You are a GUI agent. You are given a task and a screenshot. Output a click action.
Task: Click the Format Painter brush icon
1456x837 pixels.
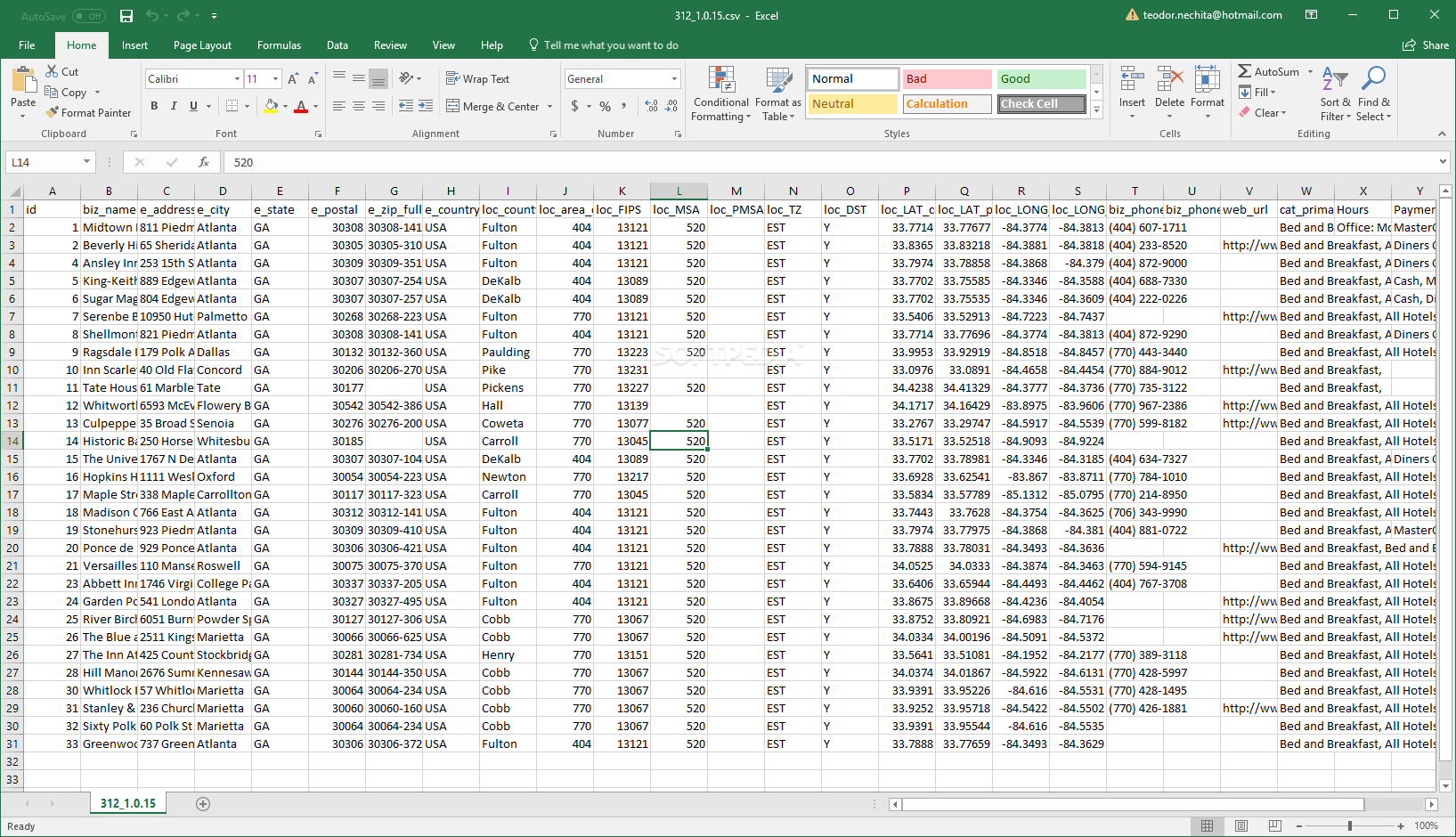53,113
